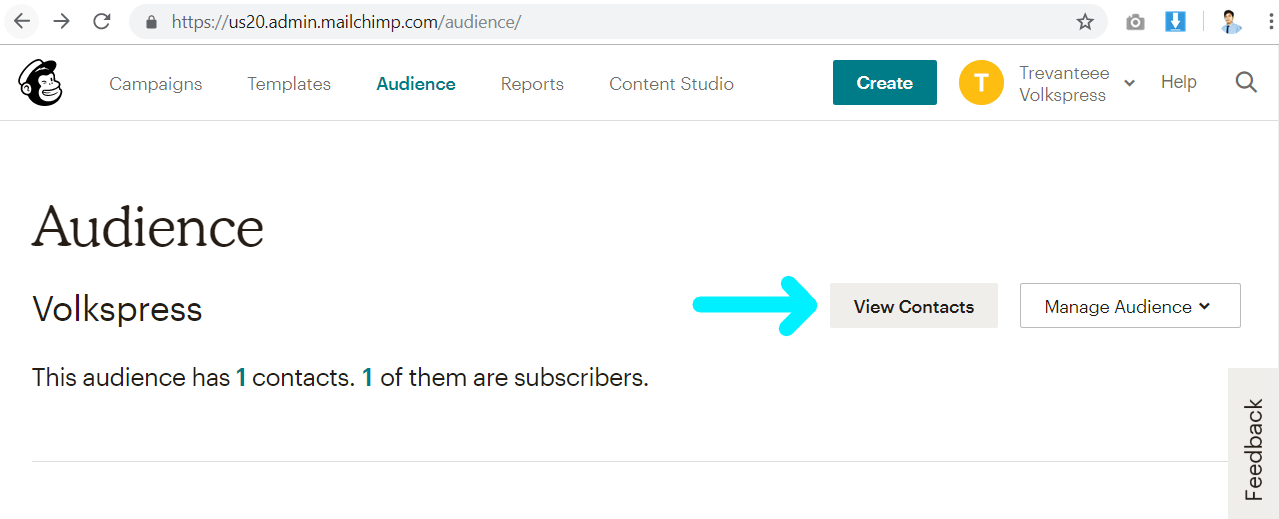Click the Mailchimp monkey logo
The width and height of the screenshot is (1279, 519).
[x=40, y=82]
